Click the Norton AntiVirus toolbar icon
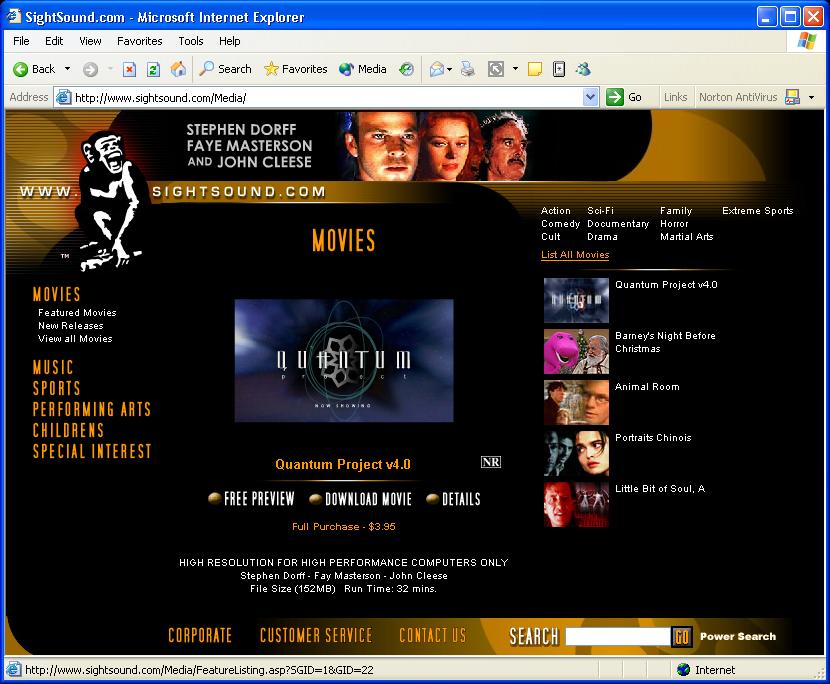Screen dimensions: 830x684 point(792,97)
